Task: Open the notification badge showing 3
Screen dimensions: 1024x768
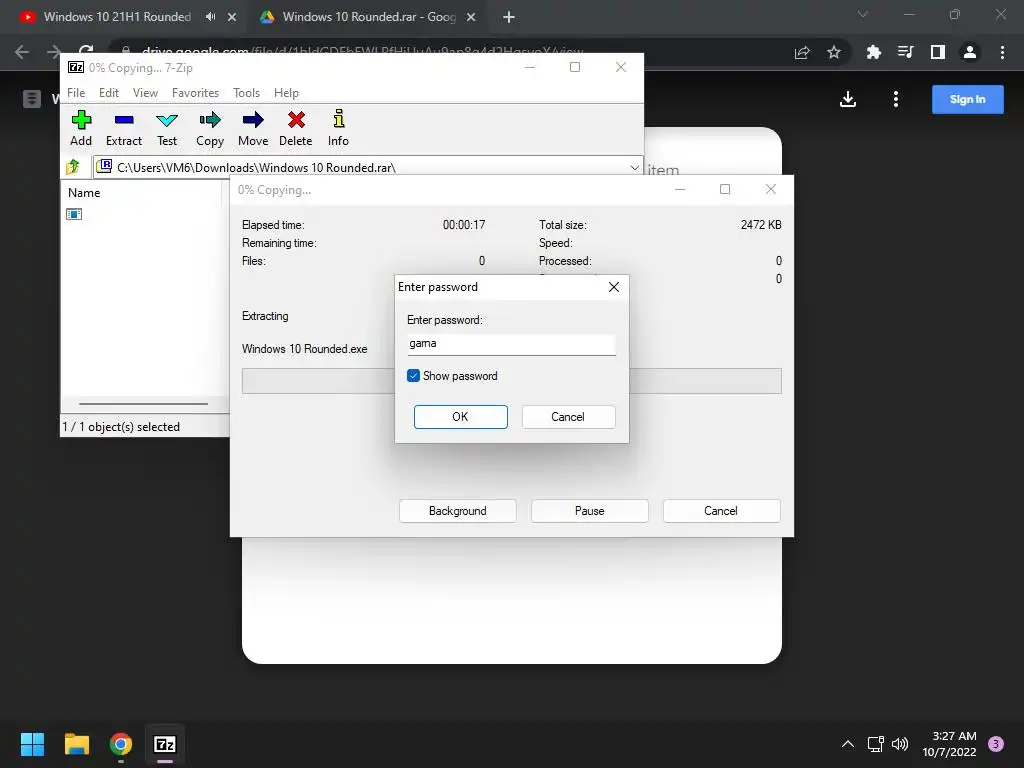Action: click(996, 744)
